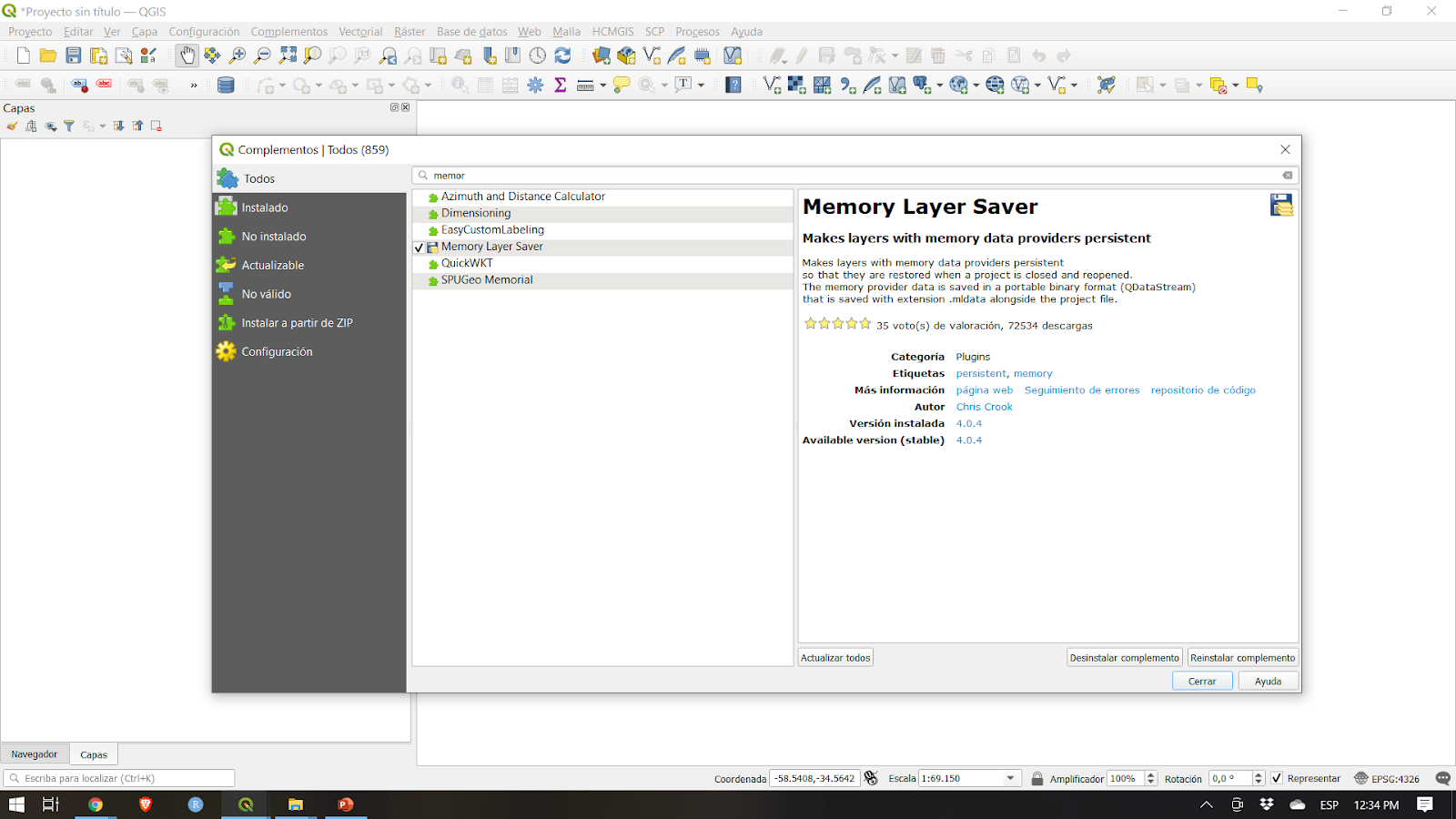Click the Add Vector Layer icon
Image resolution: width=1456 pixels, height=819 pixels.
(772, 85)
